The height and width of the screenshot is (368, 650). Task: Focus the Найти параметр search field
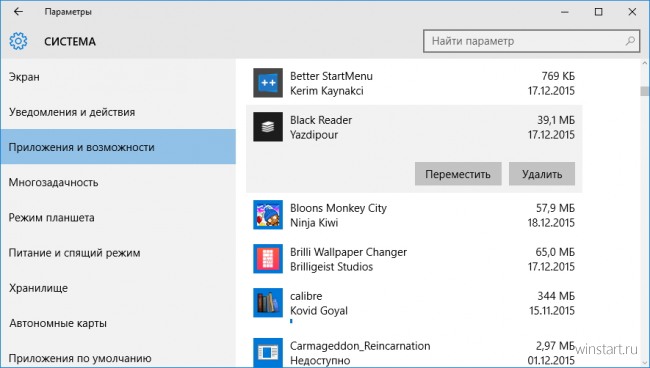point(531,41)
